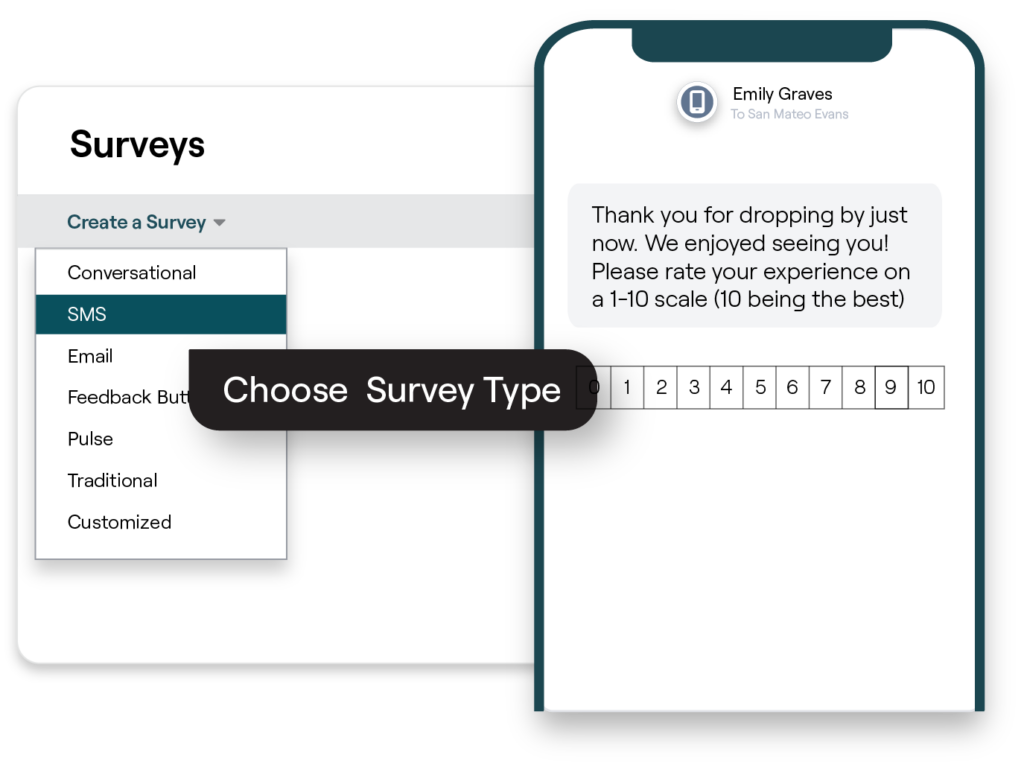
Task: Click the phone icon next to Emily Graves
Action: (697, 103)
